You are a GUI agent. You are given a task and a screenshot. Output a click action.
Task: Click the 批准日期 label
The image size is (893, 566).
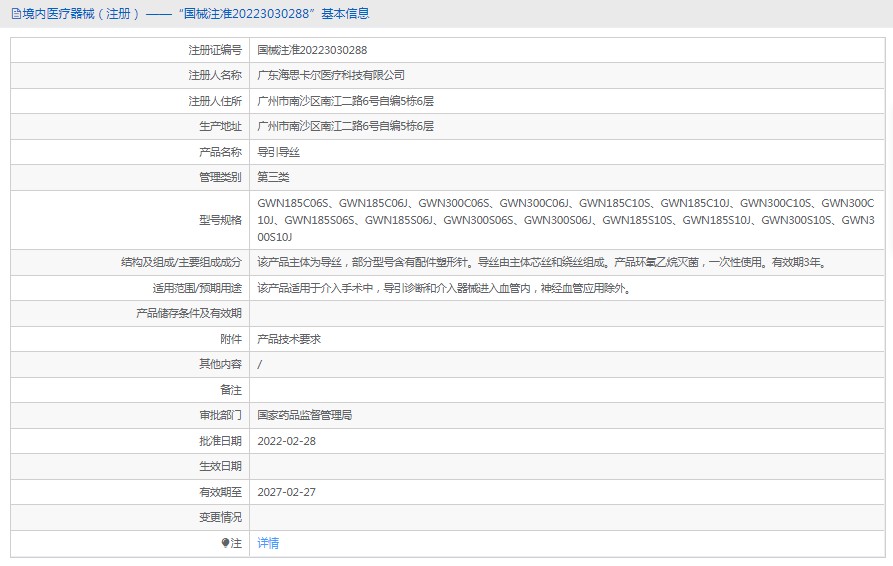pyautogui.click(x=220, y=441)
